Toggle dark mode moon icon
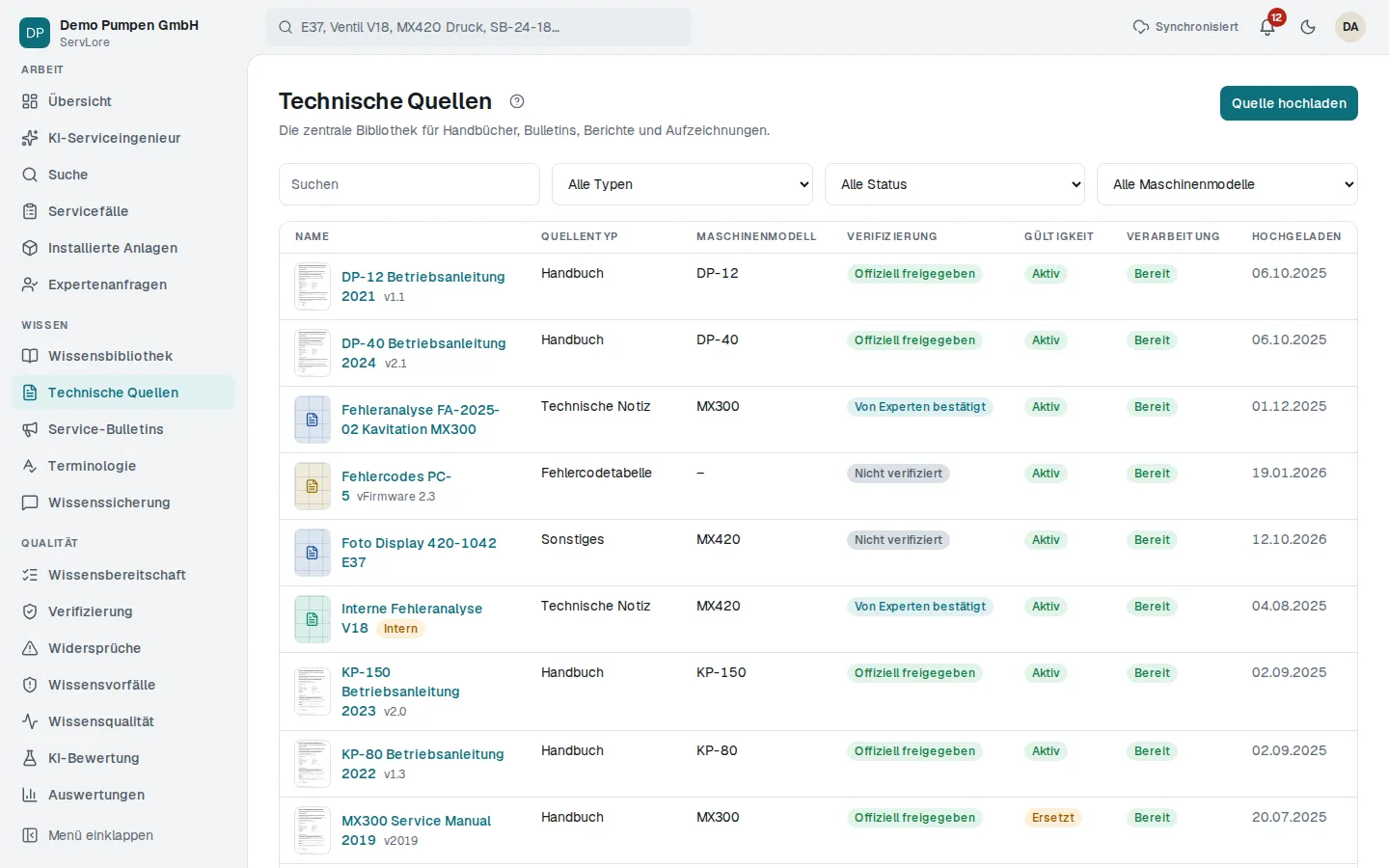The width and height of the screenshot is (1389, 868). click(x=1308, y=27)
